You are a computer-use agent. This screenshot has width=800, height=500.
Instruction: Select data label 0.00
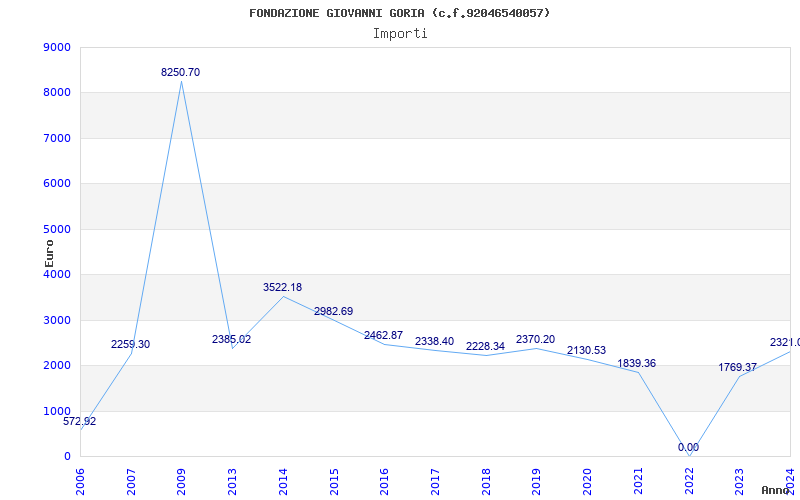[x=689, y=447]
